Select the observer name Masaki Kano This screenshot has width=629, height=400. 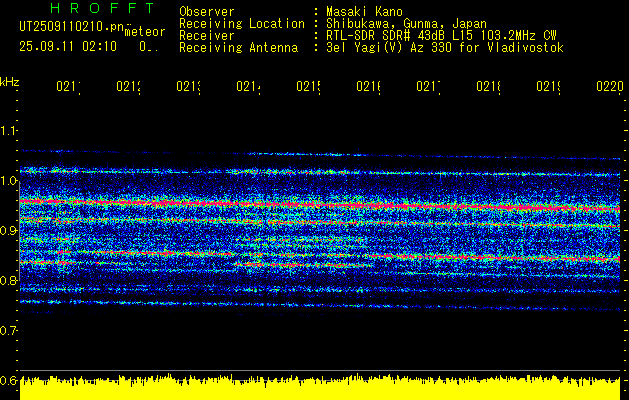pos(364,12)
